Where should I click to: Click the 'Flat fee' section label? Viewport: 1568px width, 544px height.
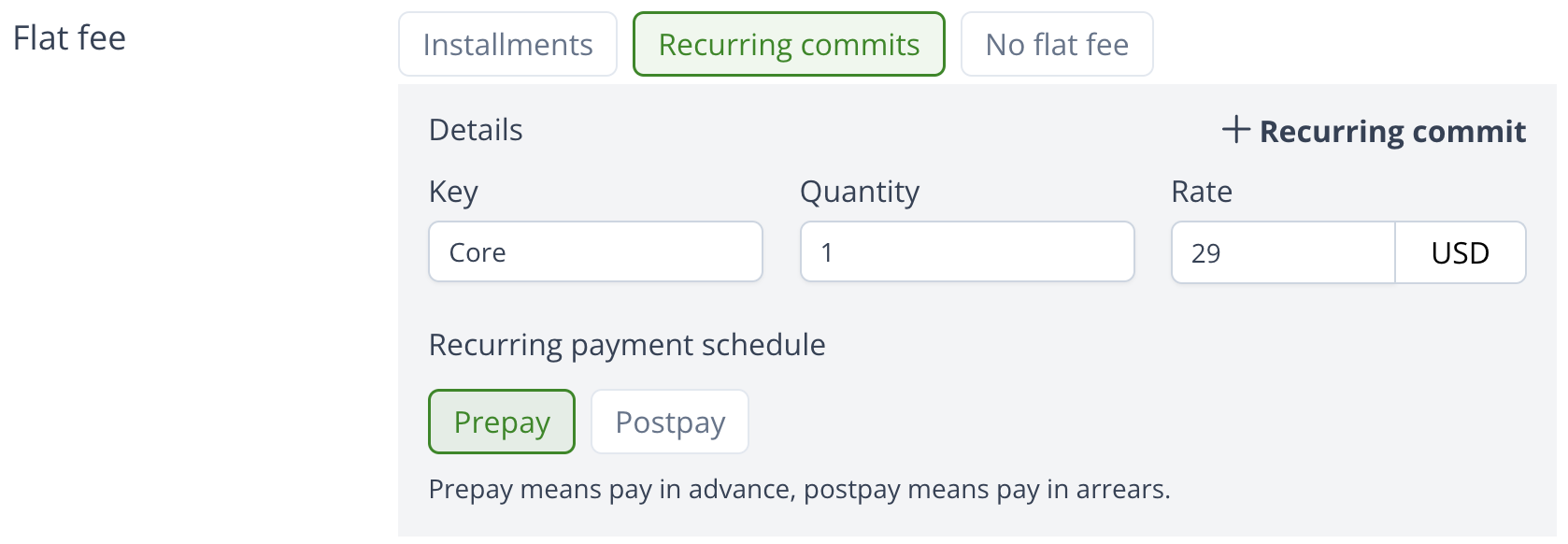pyautogui.click(x=69, y=38)
